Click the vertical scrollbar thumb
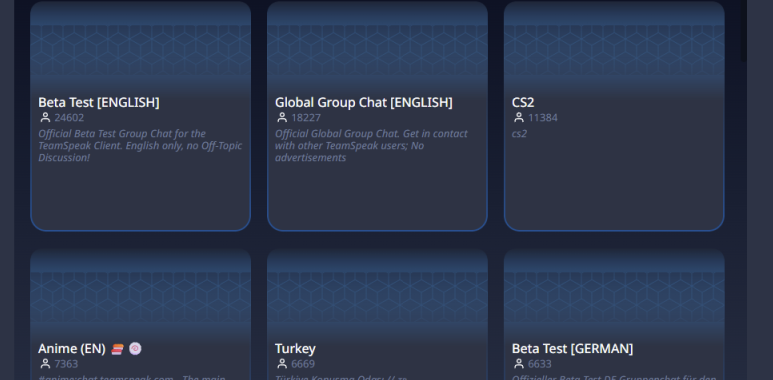The width and height of the screenshot is (773, 380). 743,31
